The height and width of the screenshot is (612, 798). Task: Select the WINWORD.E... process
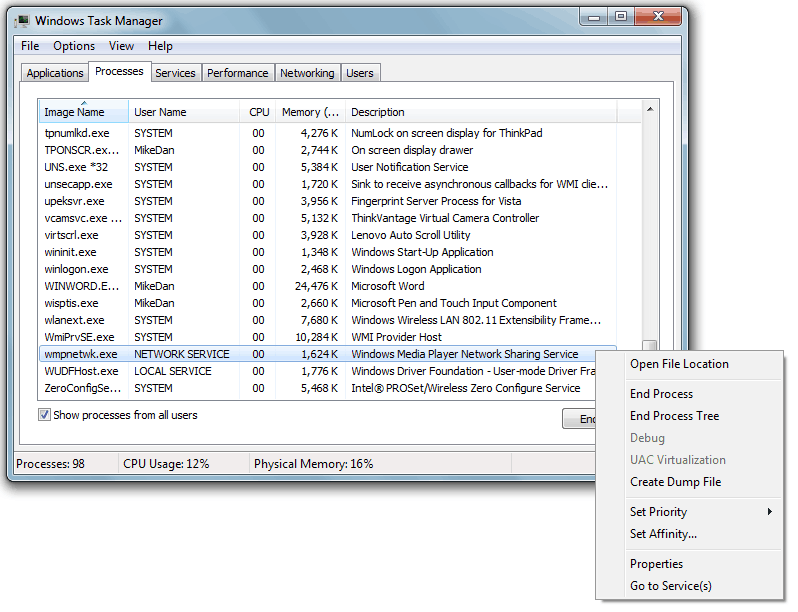tap(327, 286)
